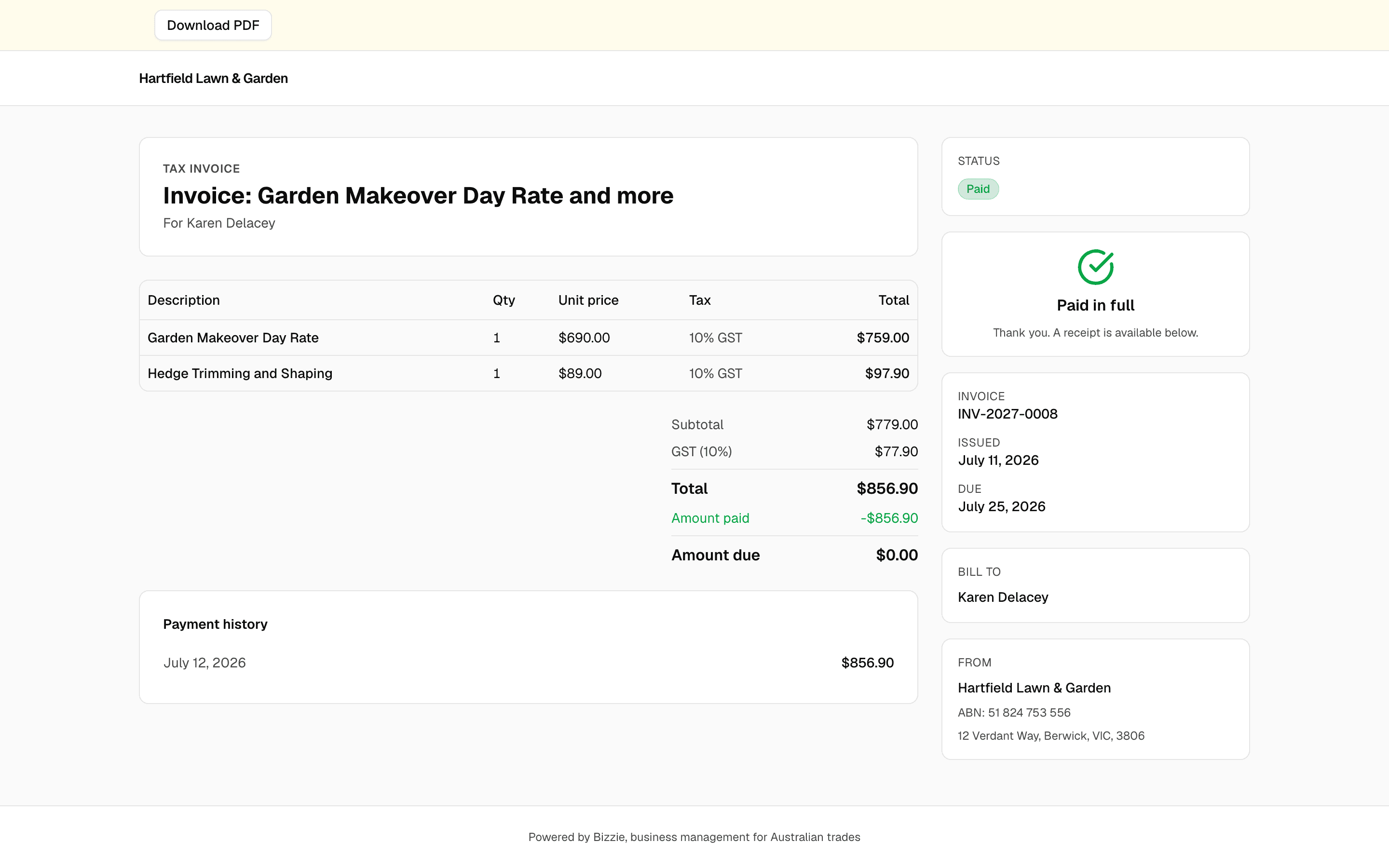
Task: Click the Payment history heading
Action: 215,624
